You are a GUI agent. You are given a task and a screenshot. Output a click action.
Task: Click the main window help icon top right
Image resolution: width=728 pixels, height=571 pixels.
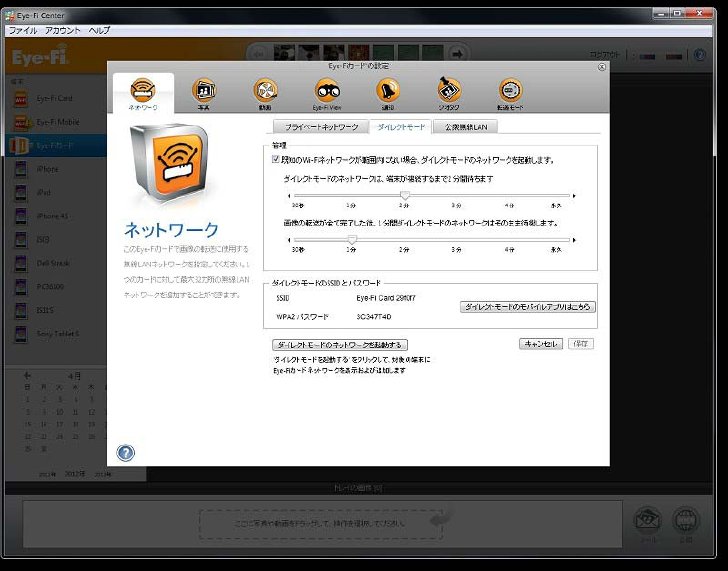click(x=700, y=55)
